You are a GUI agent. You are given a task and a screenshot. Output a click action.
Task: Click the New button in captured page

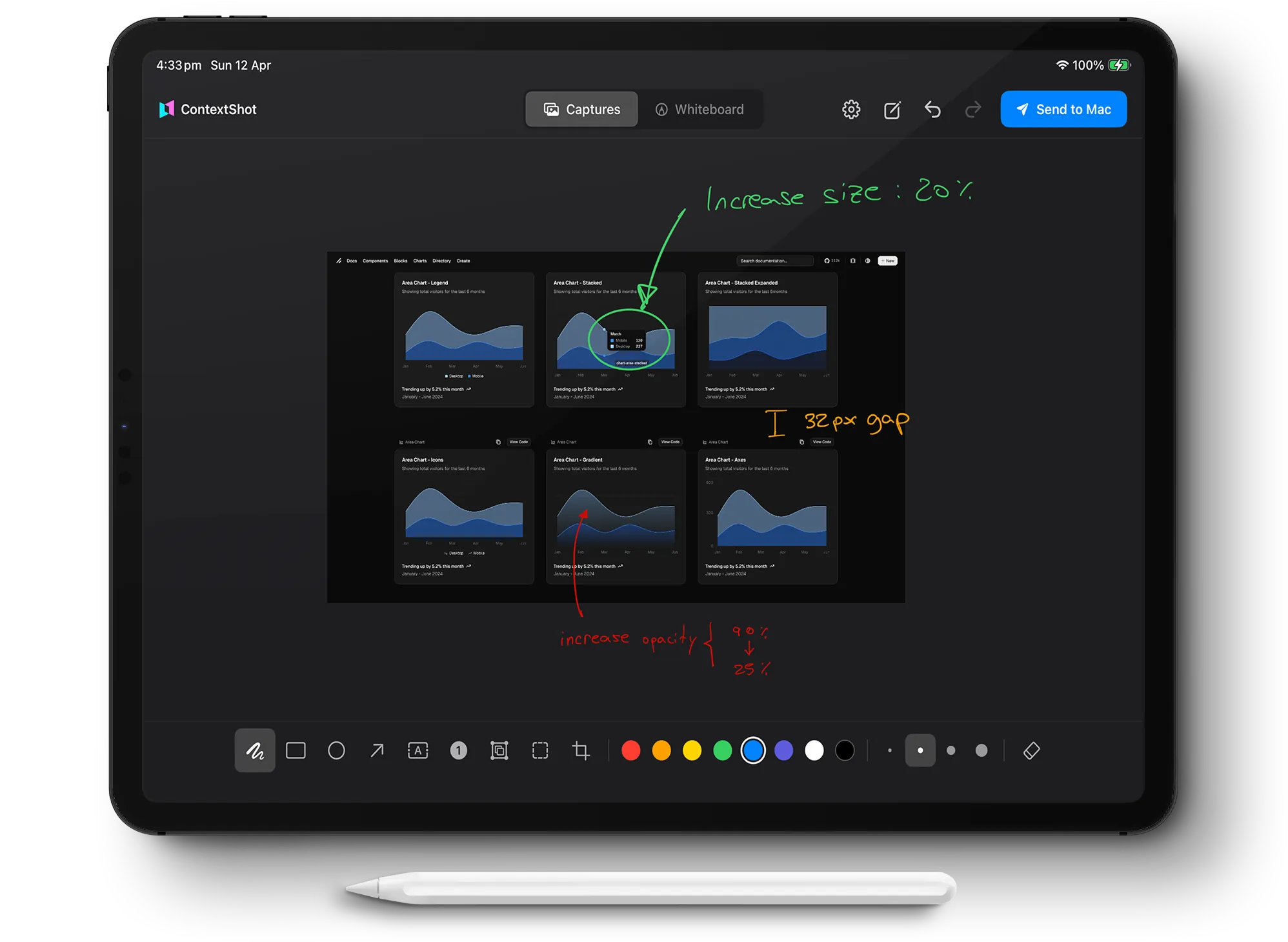(x=888, y=261)
